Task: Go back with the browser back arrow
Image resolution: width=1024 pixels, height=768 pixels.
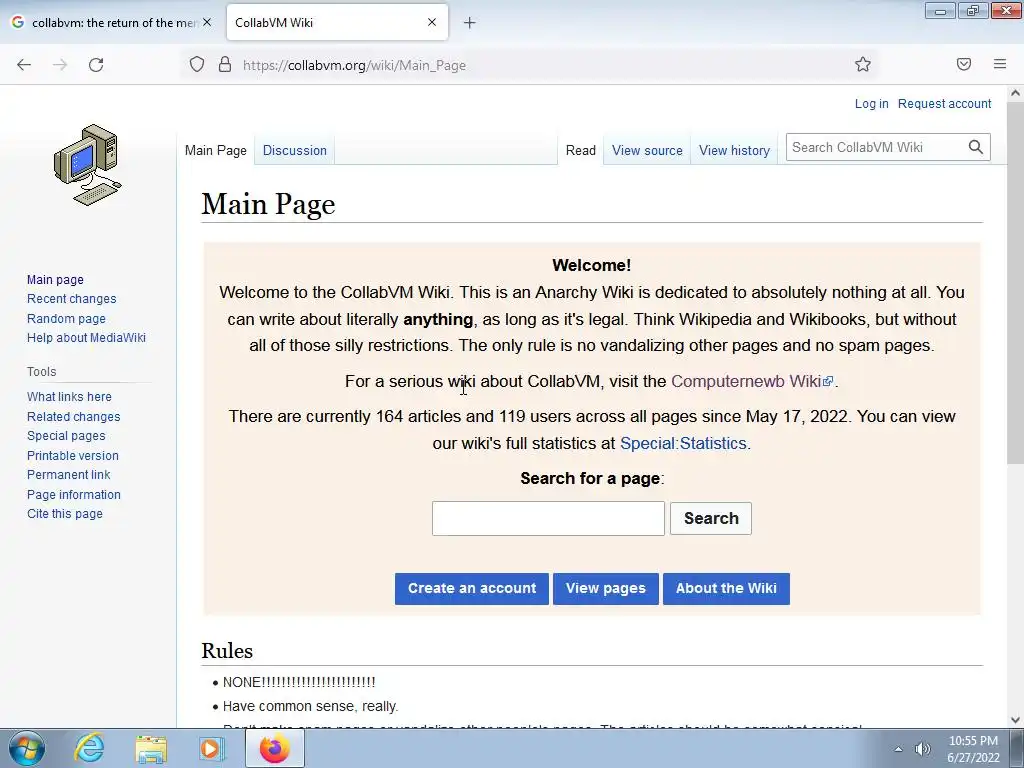Action: [x=24, y=65]
